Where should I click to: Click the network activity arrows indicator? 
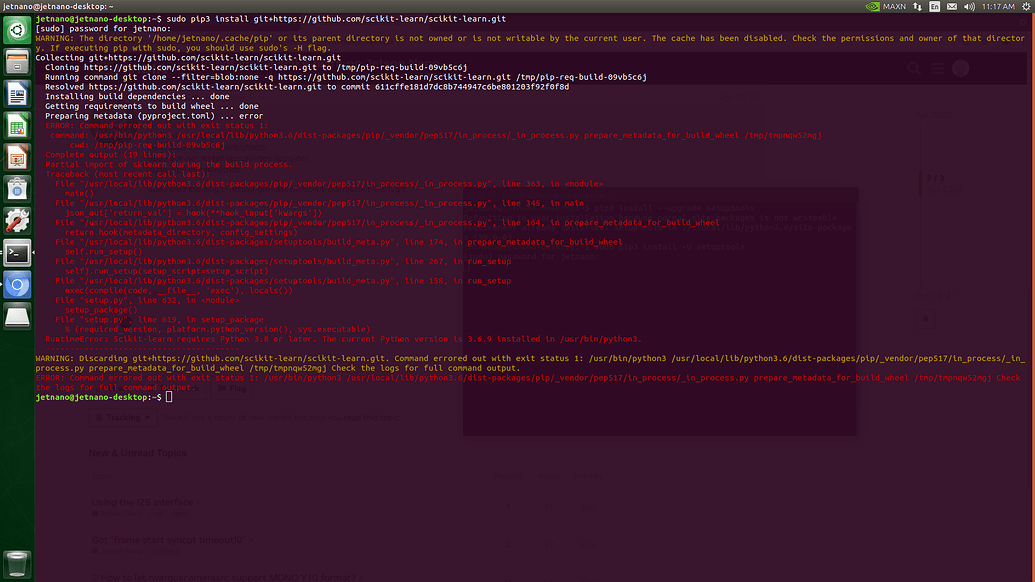point(919,6)
